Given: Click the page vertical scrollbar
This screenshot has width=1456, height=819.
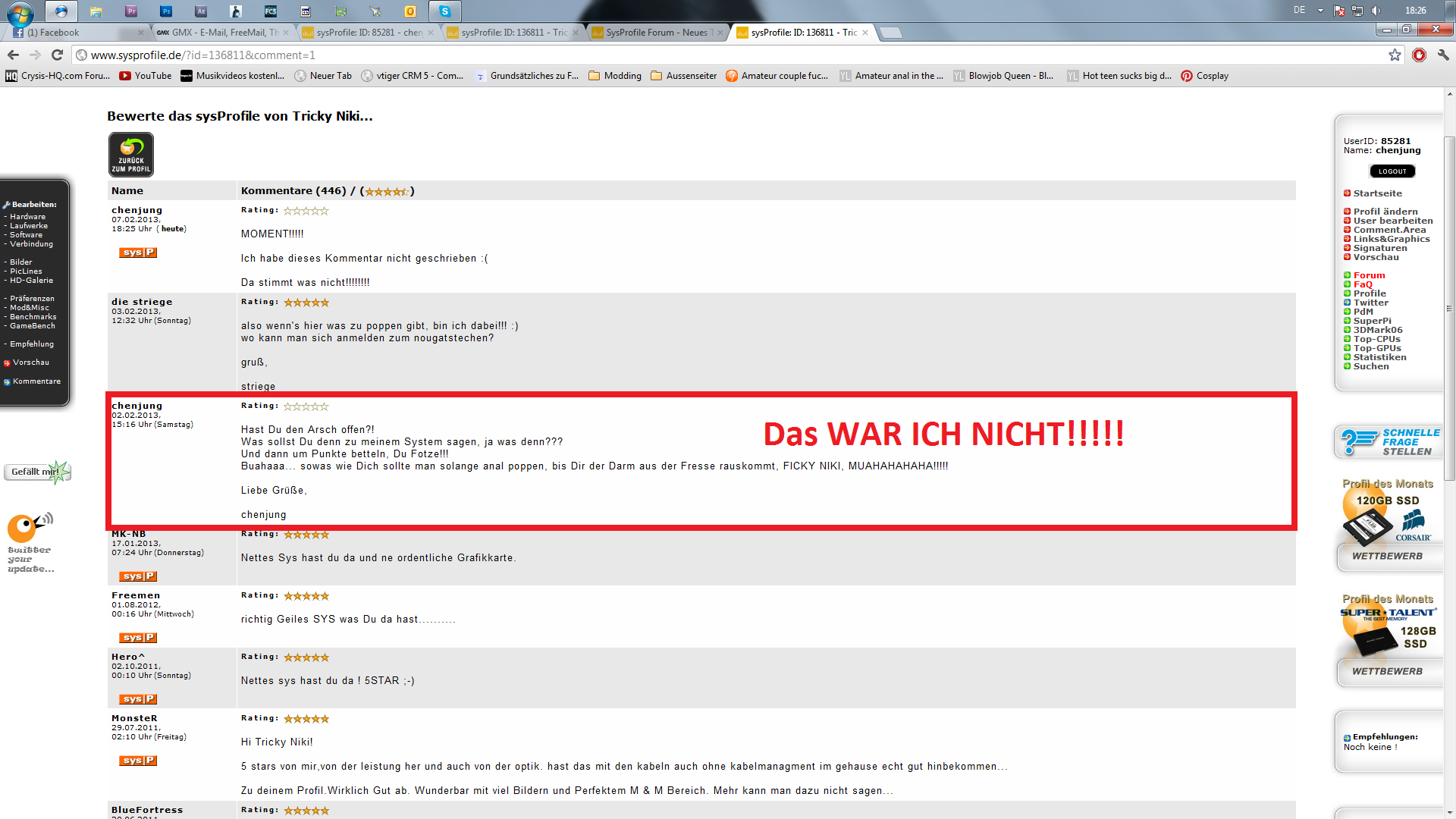Looking at the screenshot, I should (x=1449, y=308).
